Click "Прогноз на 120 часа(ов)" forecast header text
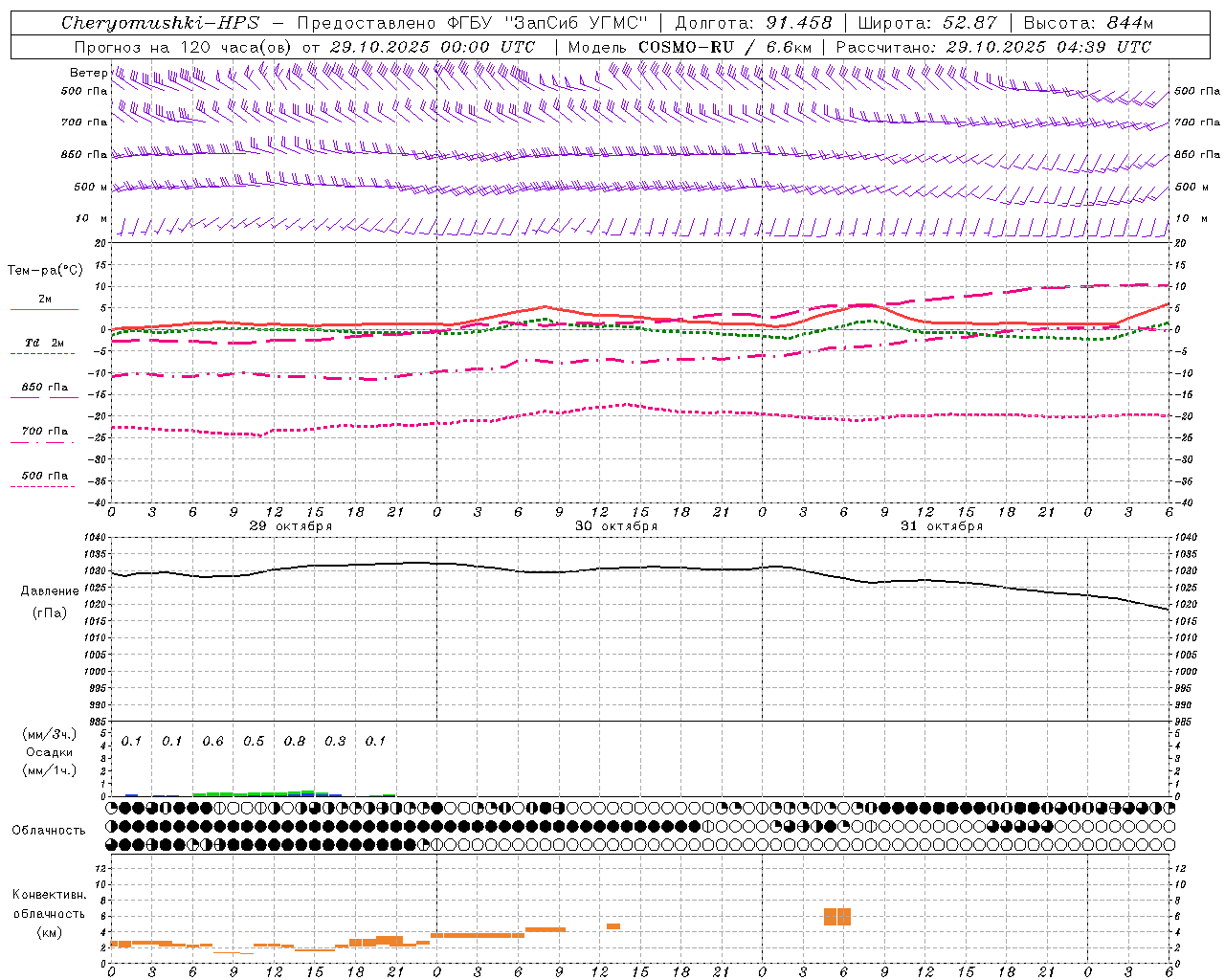Image resolution: width=1225 pixels, height=980 pixels. (x=184, y=47)
